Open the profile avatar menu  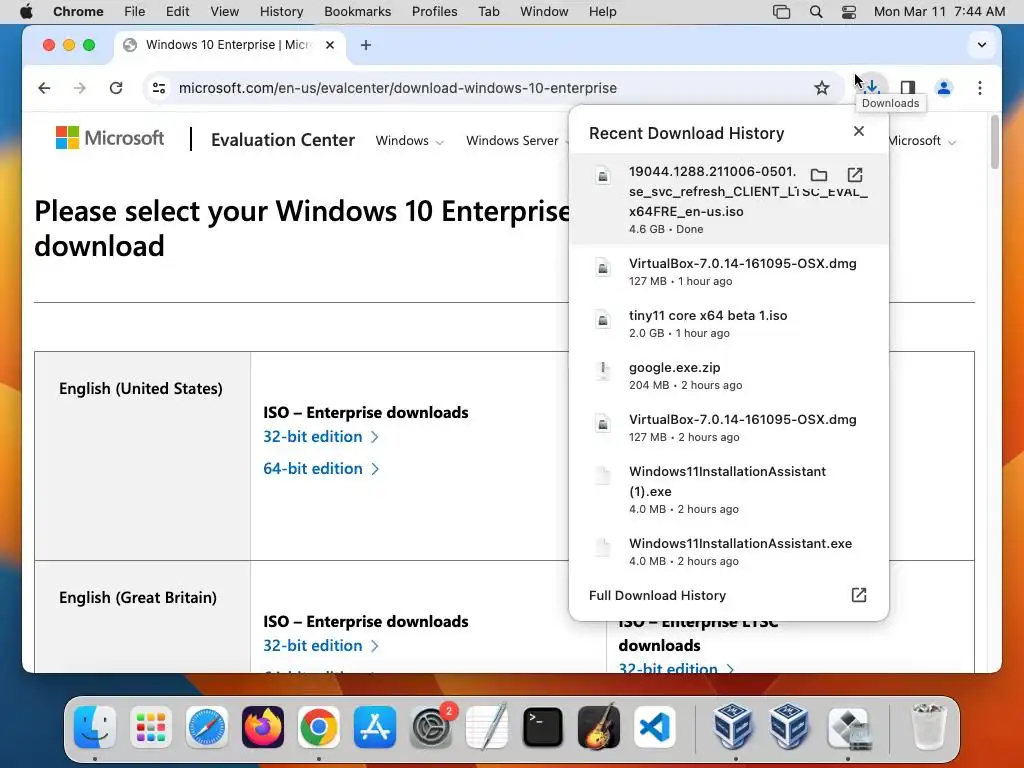(944, 88)
